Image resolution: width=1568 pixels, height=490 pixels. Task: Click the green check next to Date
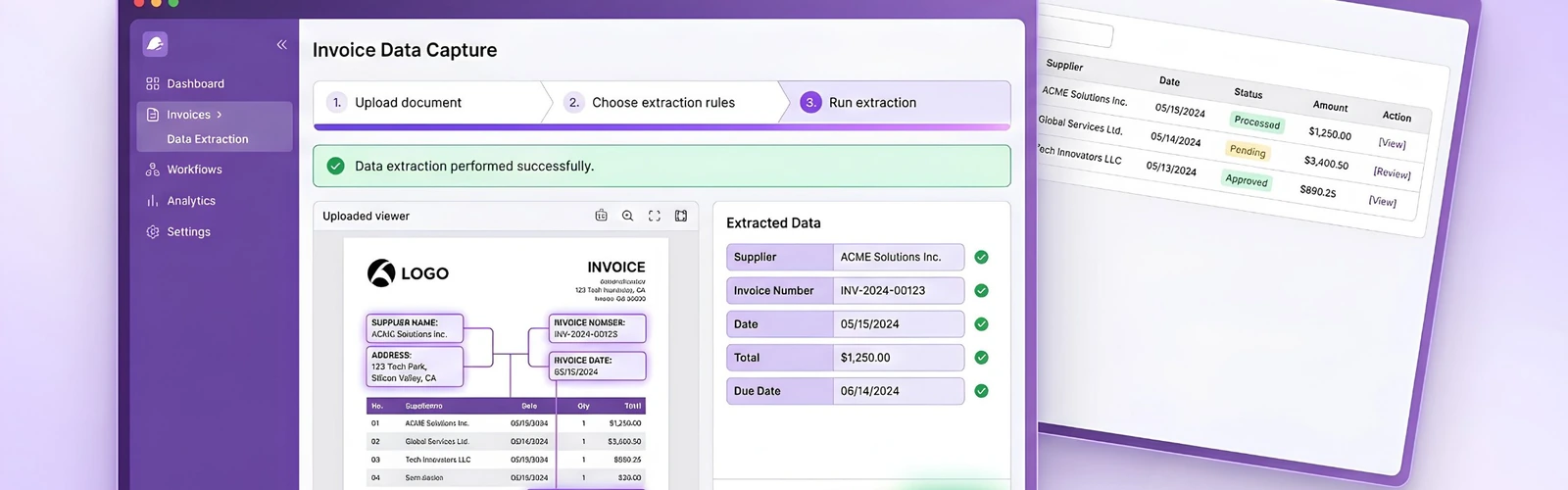point(981,323)
